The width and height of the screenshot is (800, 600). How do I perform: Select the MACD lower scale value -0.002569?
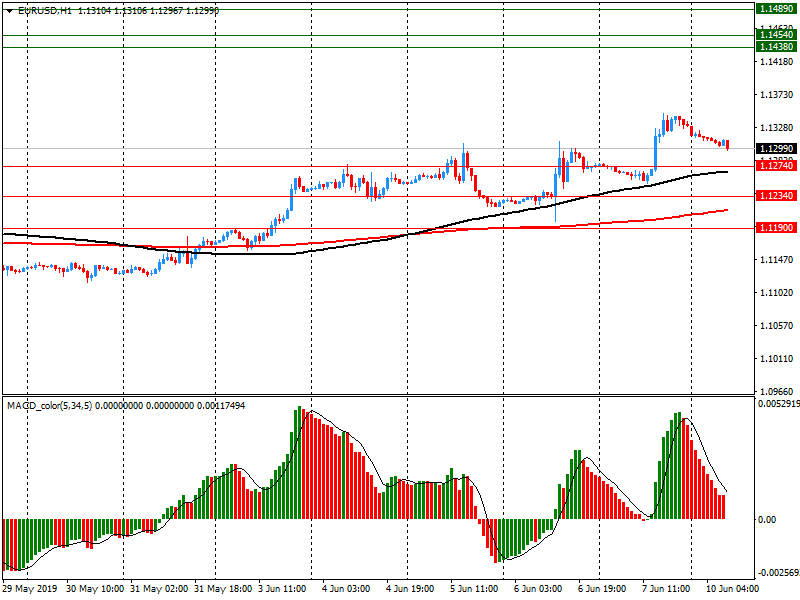point(779,572)
